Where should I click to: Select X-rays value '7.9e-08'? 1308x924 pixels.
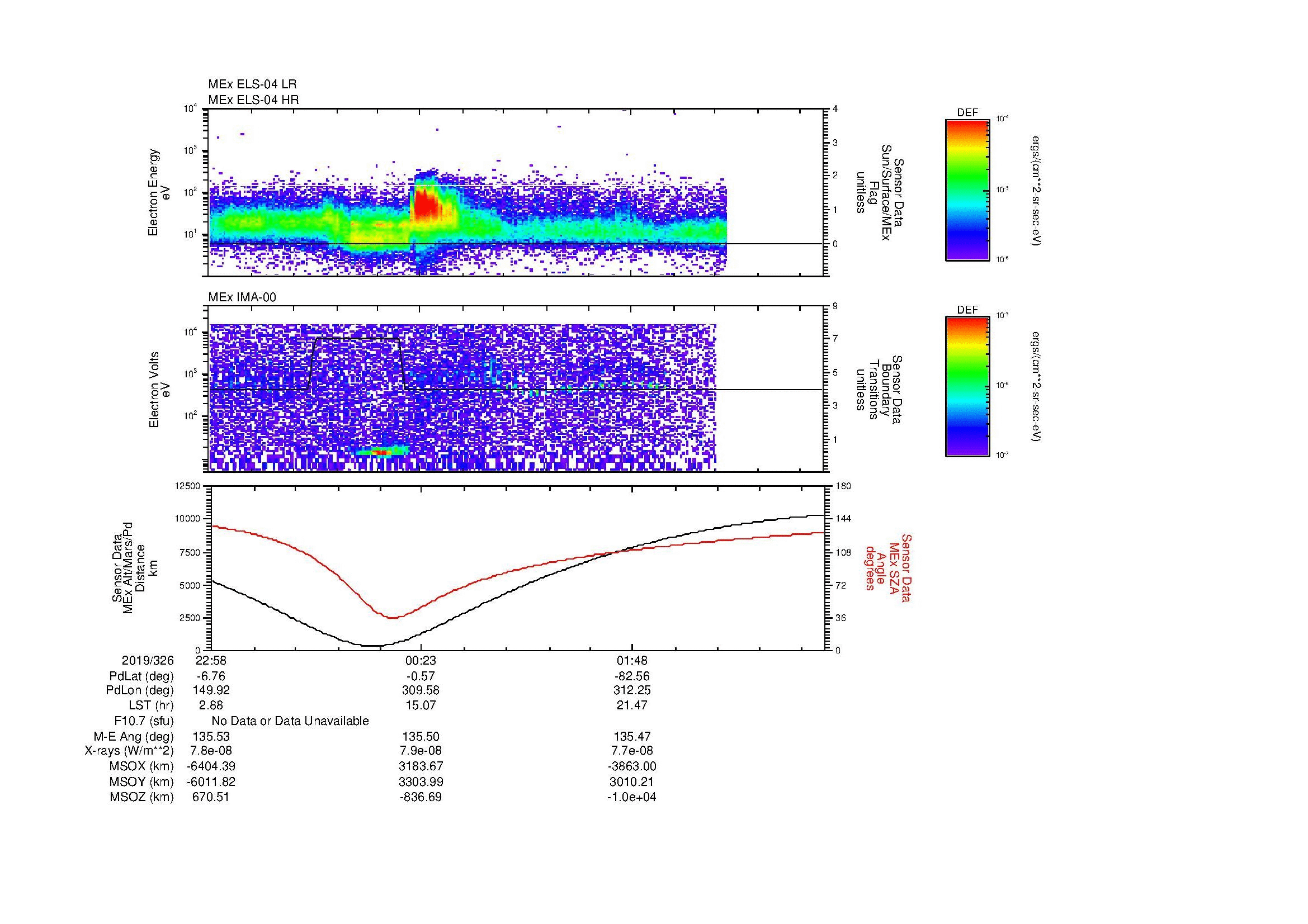click(x=421, y=751)
